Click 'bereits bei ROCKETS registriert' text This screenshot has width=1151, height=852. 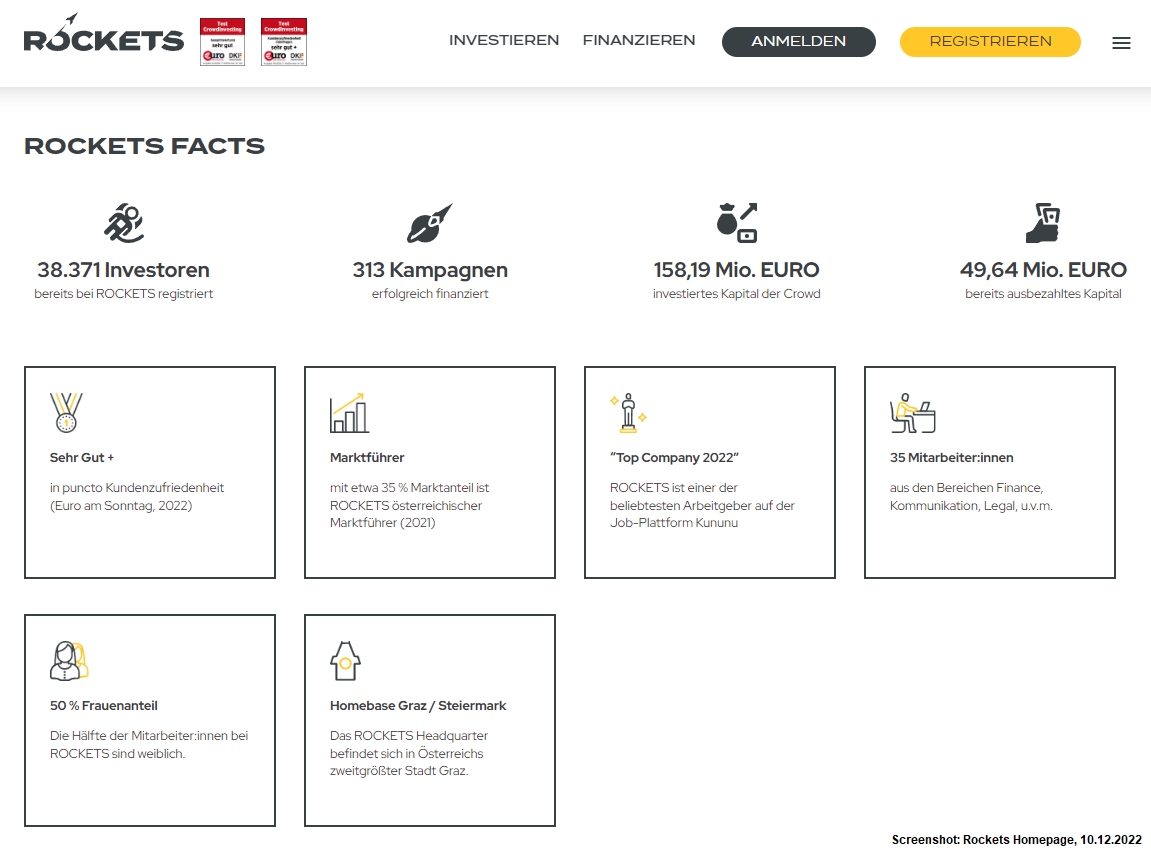pos(123,294)
